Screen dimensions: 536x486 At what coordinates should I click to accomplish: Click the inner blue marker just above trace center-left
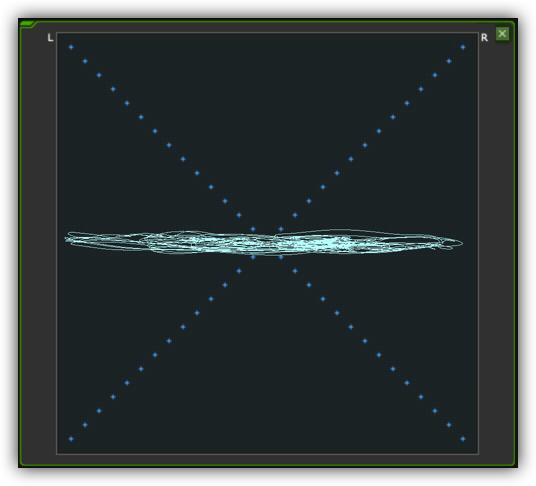[253, 229]
